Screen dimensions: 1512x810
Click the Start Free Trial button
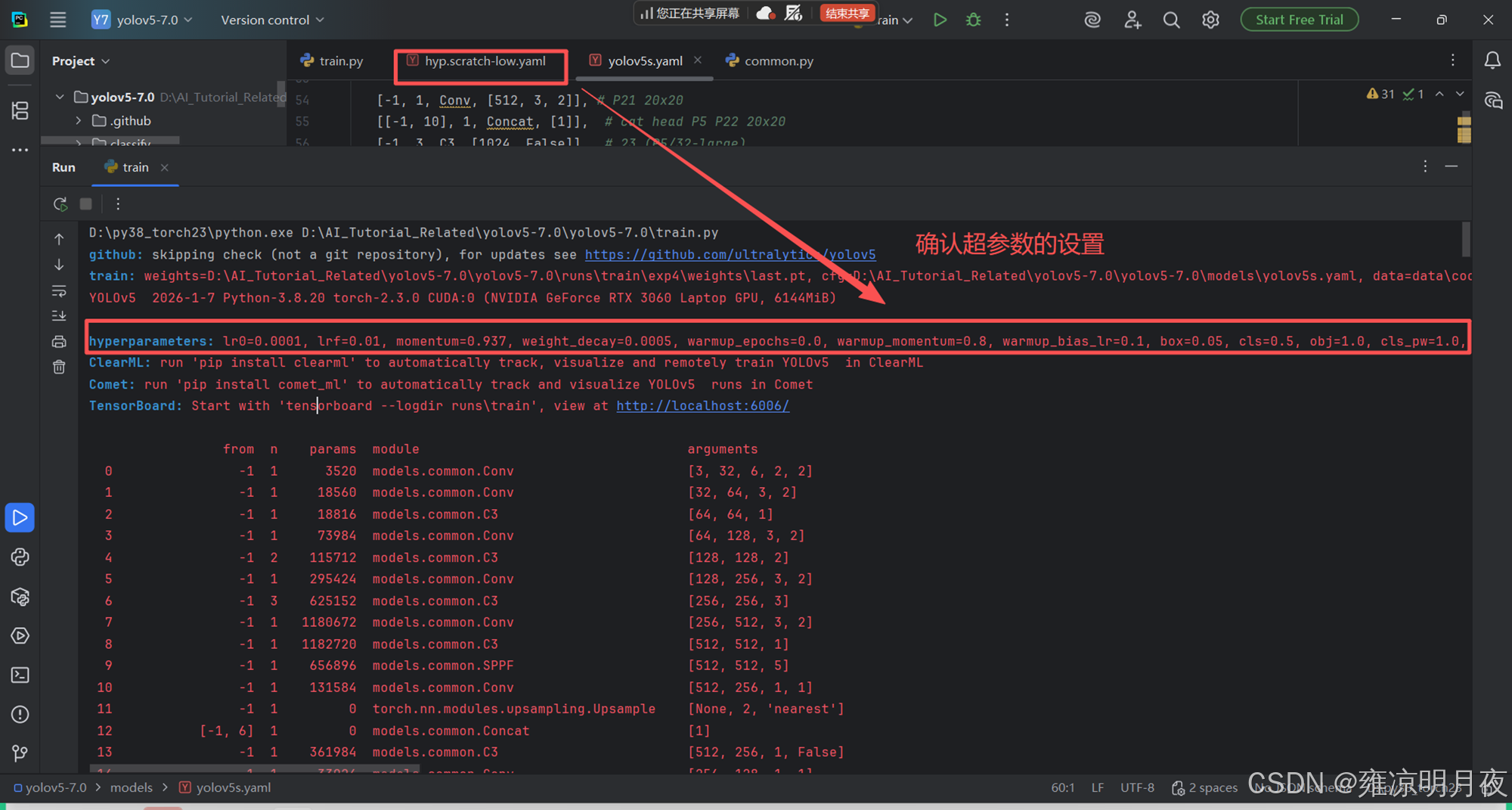point(1300,20)
